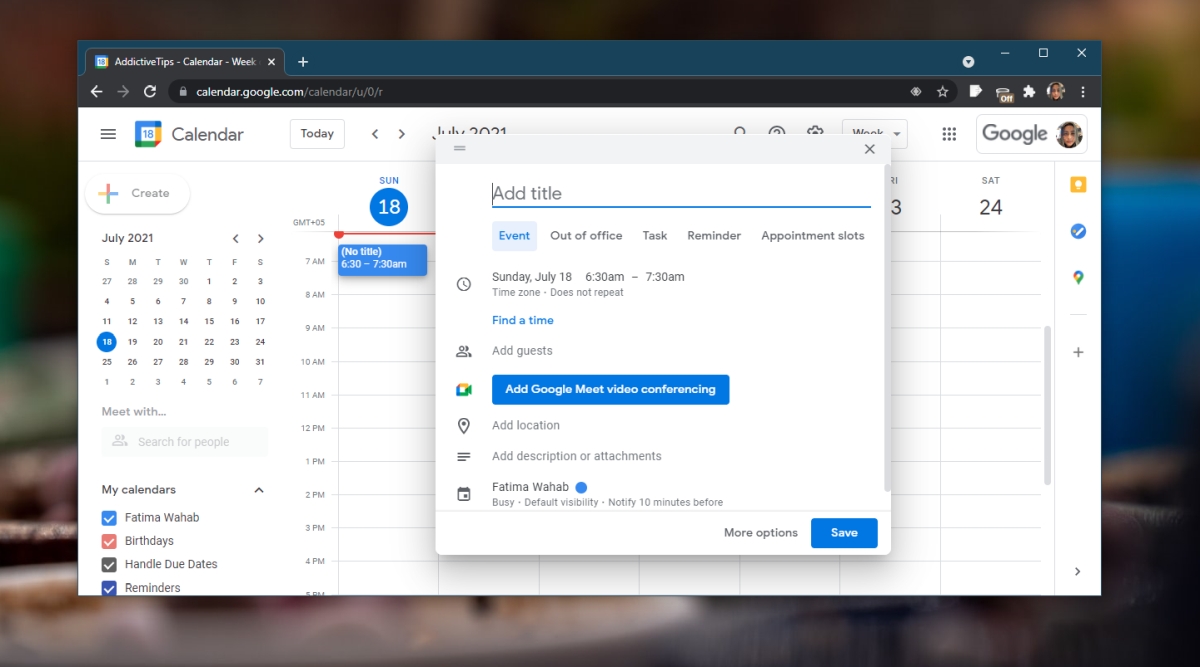The image size is (1200, 667).
Task: Open the Week view dropdown
Action: pyautogui.click(x=874, y=134)
